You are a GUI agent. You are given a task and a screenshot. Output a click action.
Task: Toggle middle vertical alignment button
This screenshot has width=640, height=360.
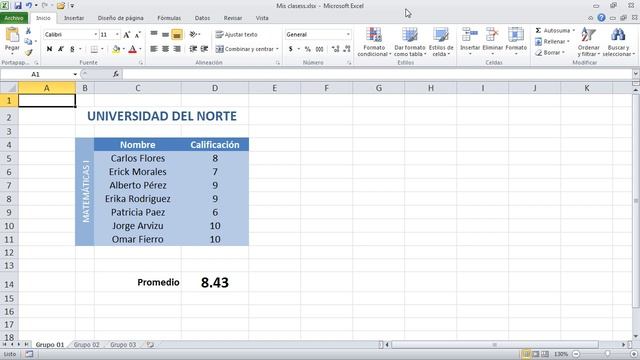pyautogui.click(x=165, y=35)
